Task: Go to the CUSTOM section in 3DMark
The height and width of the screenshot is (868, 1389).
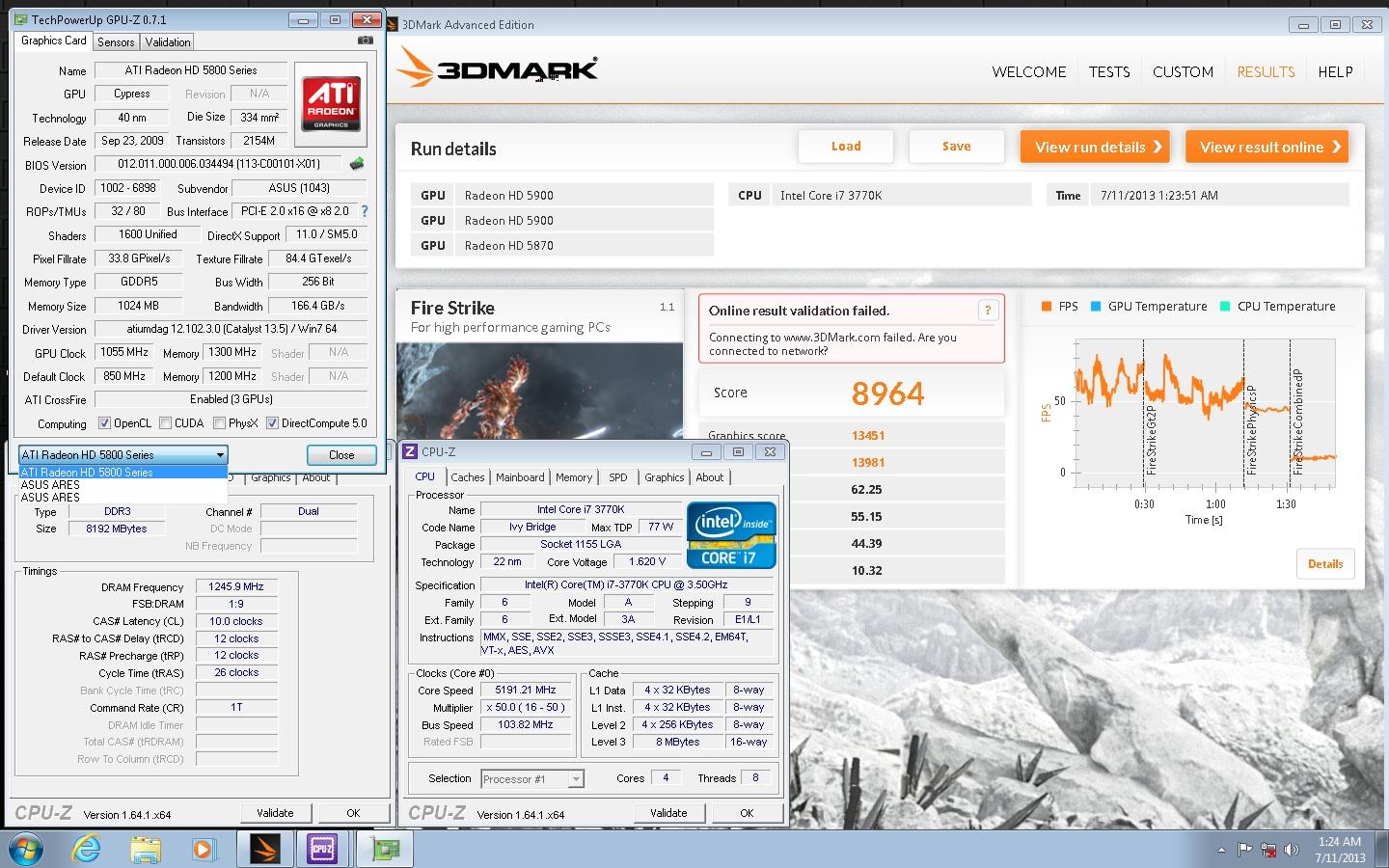Action: coord(1183,71)
